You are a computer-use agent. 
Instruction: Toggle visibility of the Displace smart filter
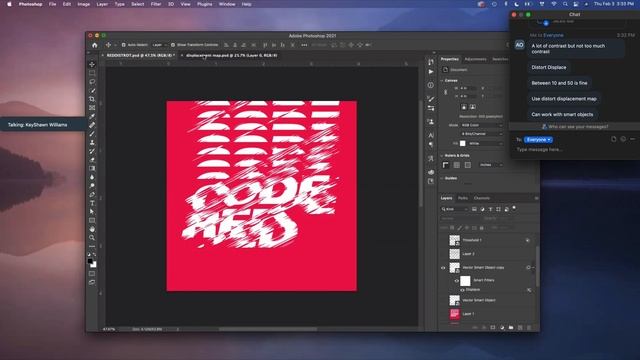click(462, 290)
